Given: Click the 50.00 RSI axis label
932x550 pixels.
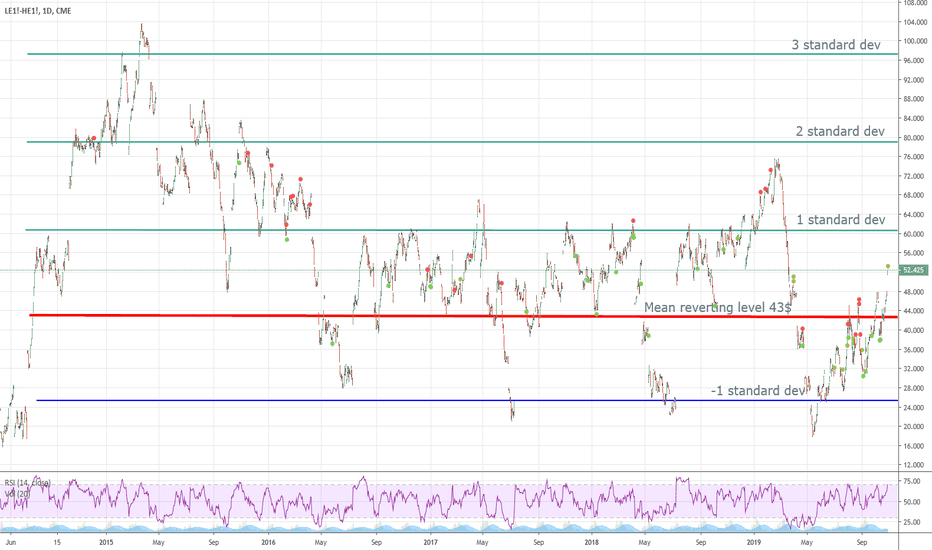Looking at the screenshot, I should 914,502.
